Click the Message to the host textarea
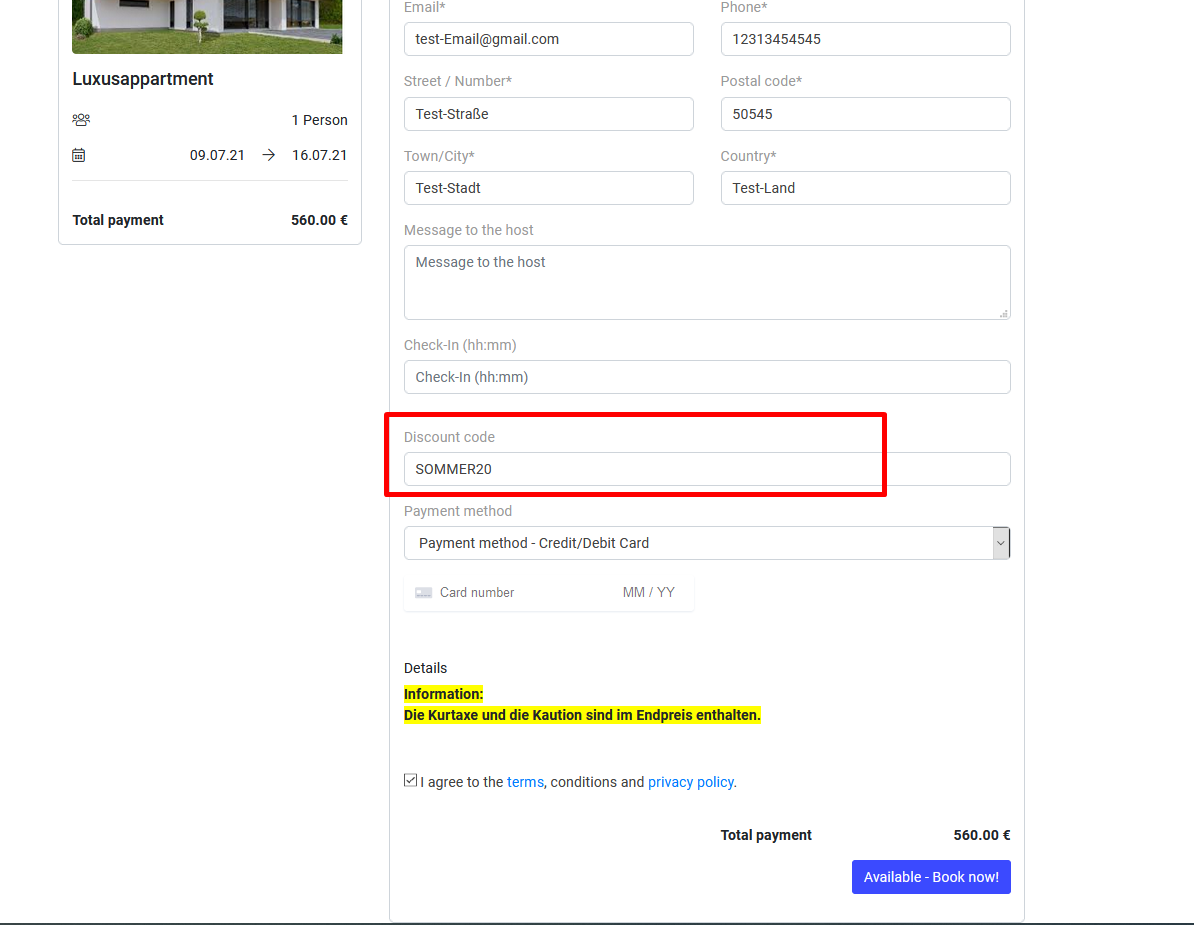1194x925 pixels. click(x=707, y=282)
